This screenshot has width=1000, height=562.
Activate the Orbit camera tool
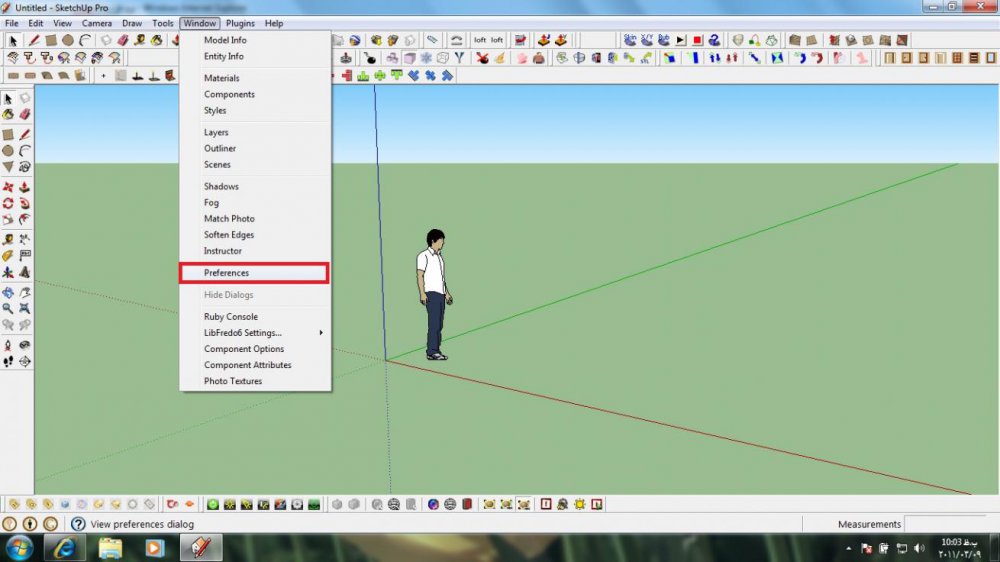click(x=9, y=292)
